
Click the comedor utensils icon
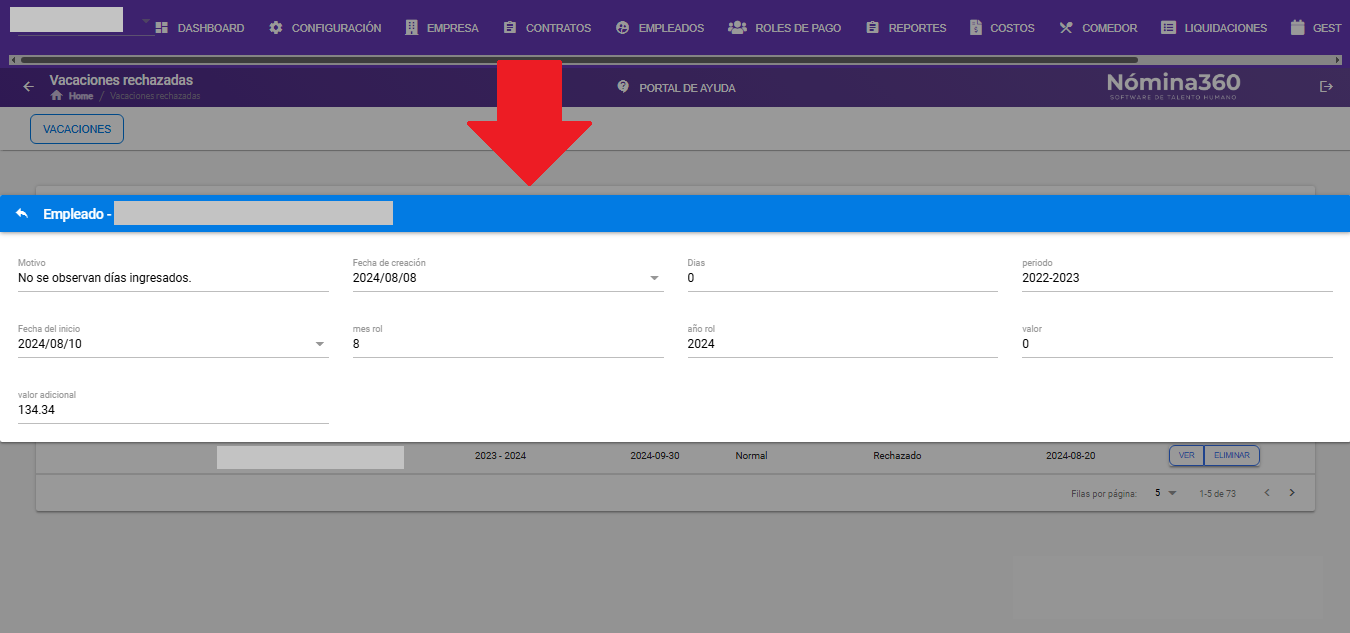point(1066,28)
